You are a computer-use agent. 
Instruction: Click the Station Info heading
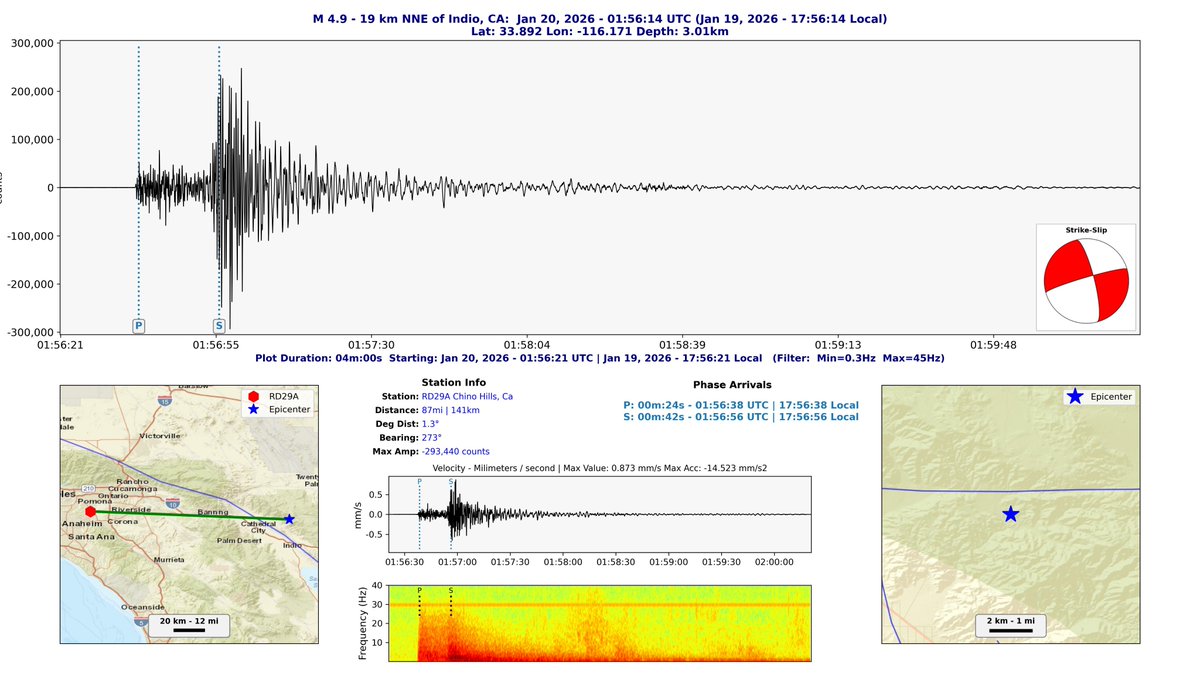click(x=454, y=382)
